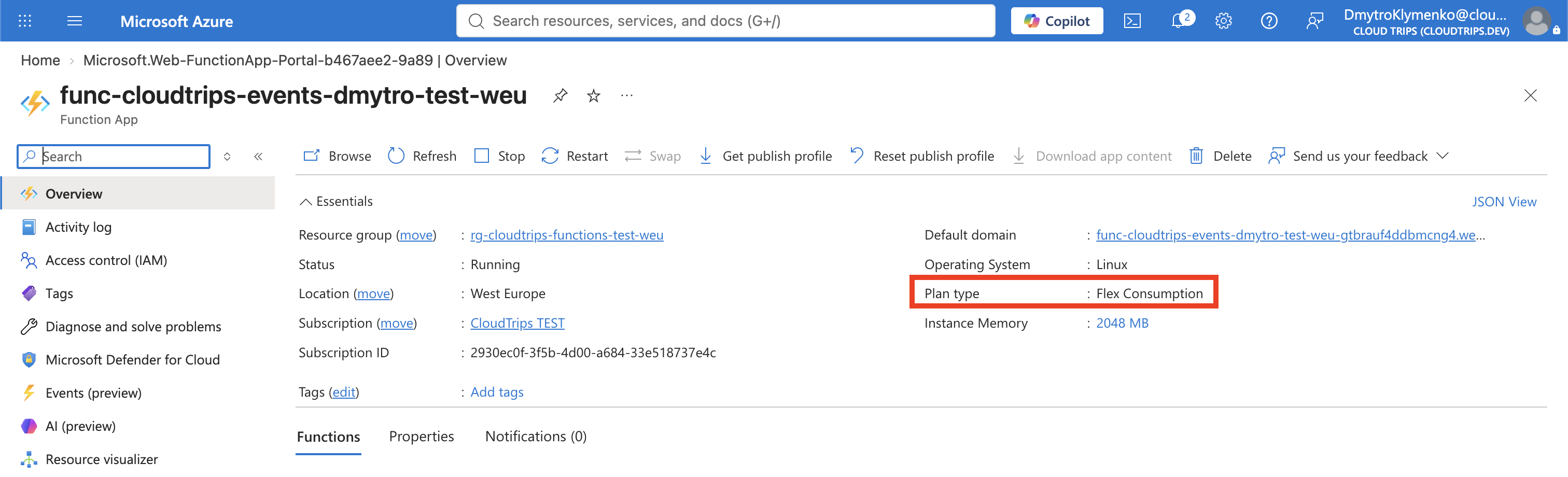Stop the function app
This screenshot has height=477, width=1568.
499,157
